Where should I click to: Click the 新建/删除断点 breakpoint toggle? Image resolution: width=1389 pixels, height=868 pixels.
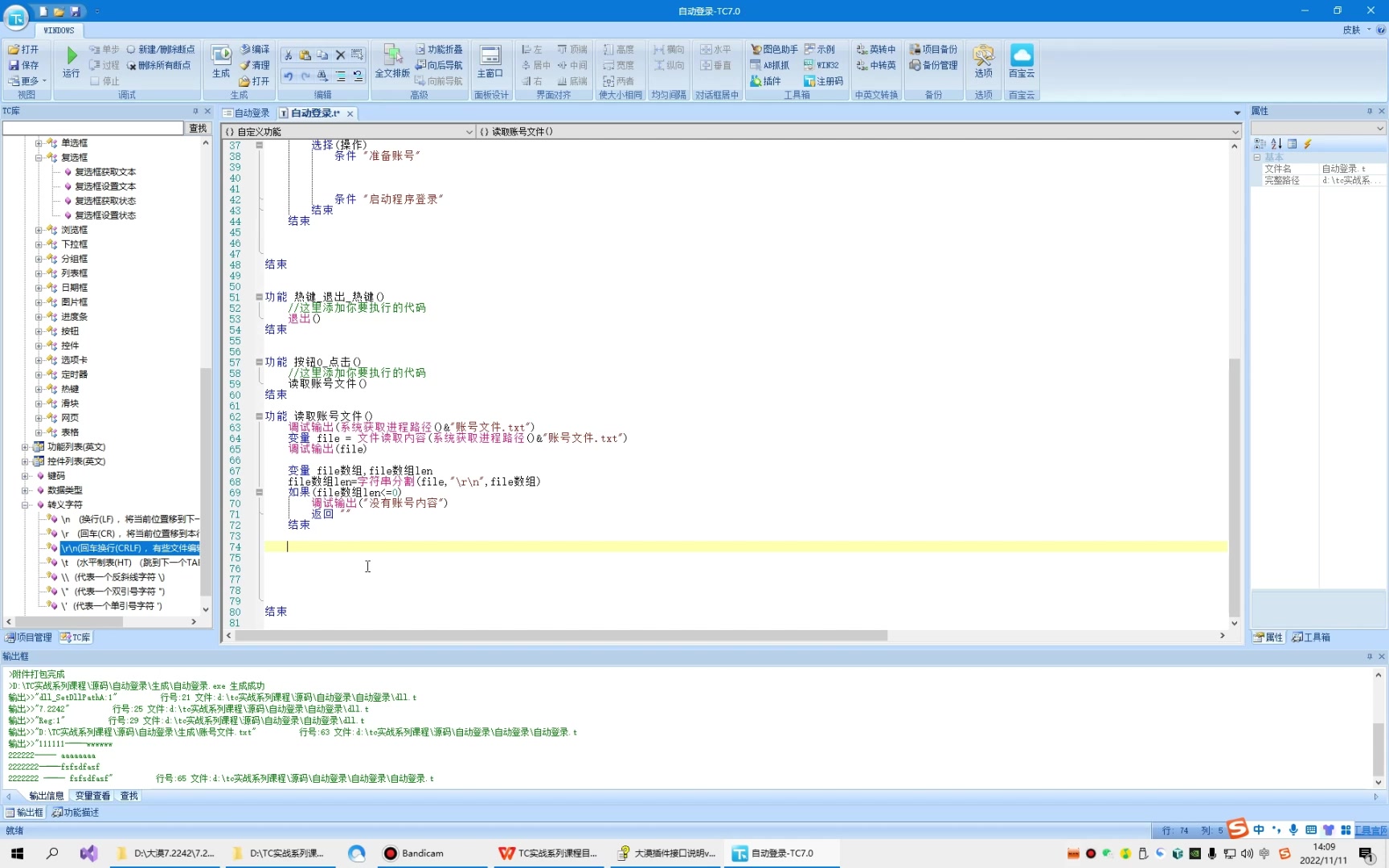tap(161, 49)
